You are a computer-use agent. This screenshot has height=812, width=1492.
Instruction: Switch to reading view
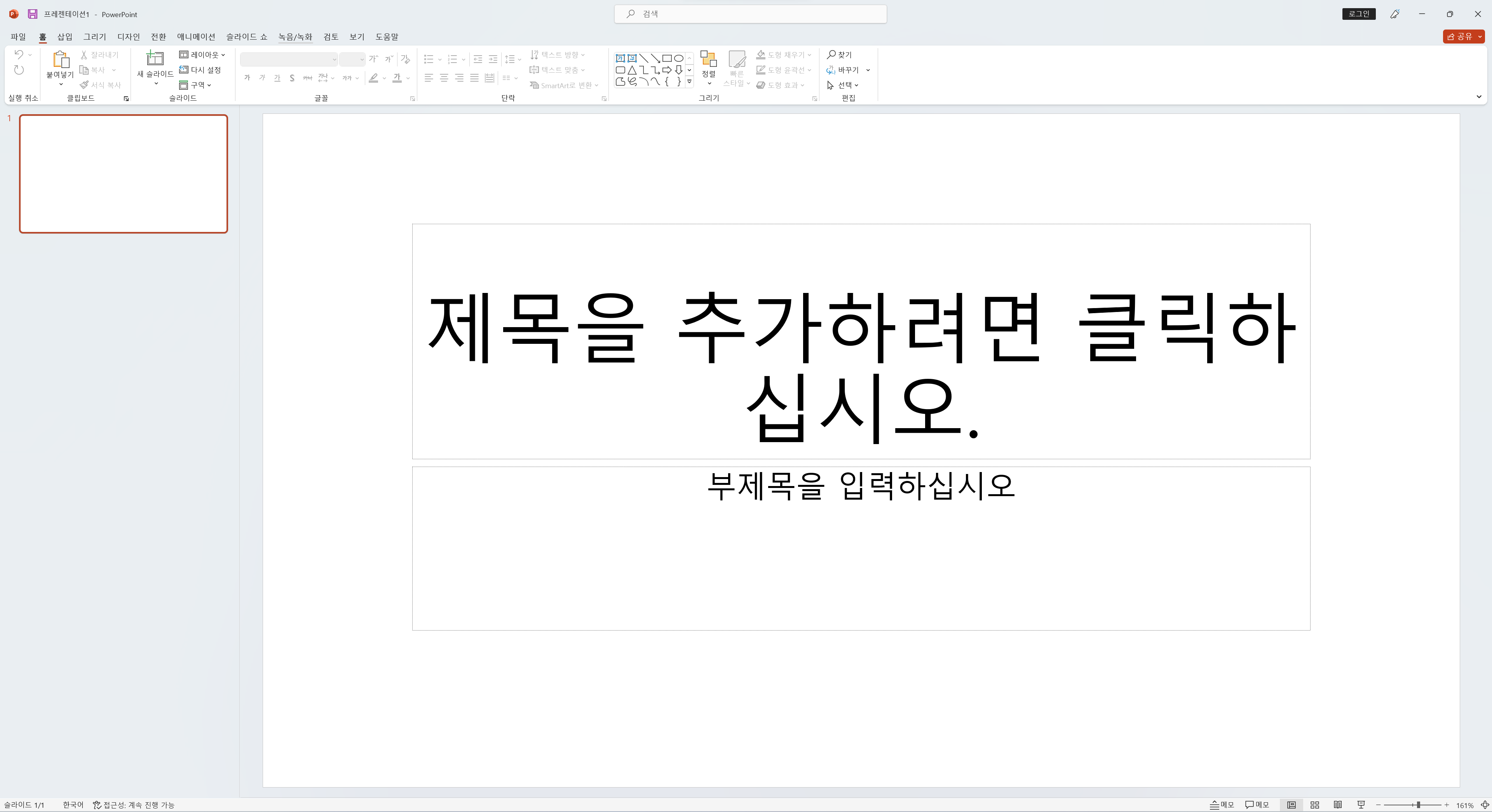[x=1337, y=805]
